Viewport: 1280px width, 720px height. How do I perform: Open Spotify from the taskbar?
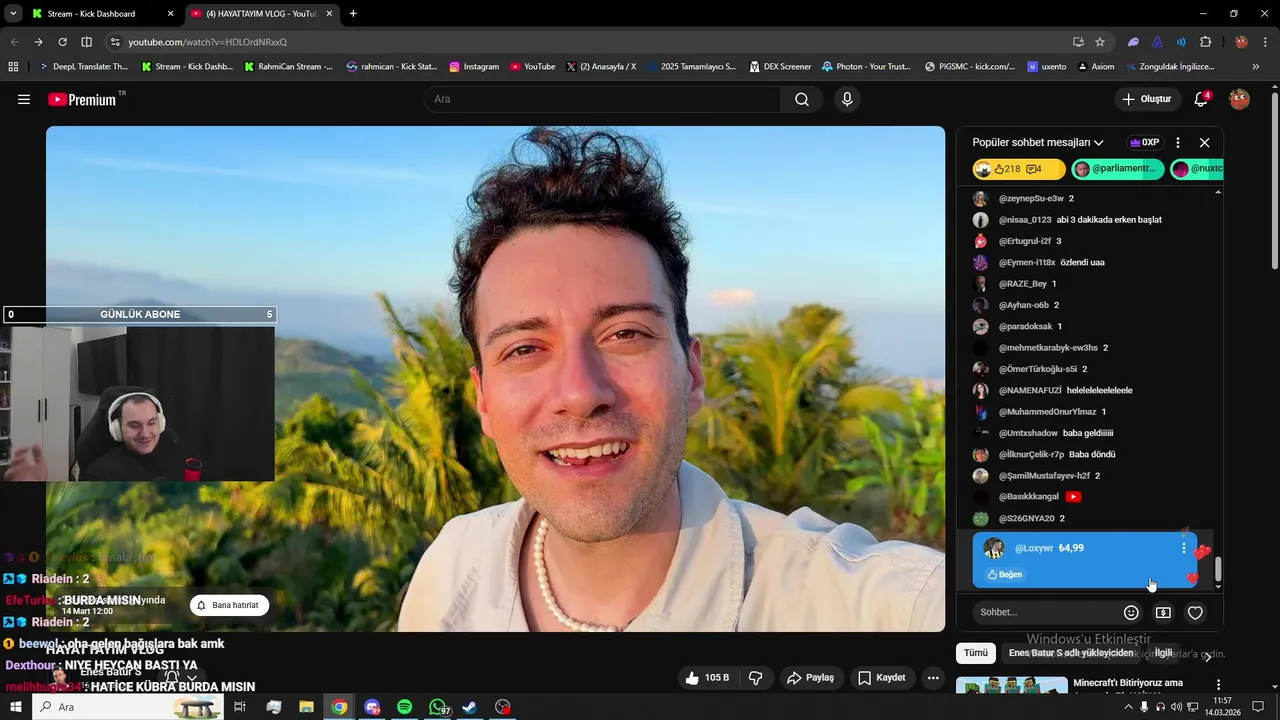point(405,707)
